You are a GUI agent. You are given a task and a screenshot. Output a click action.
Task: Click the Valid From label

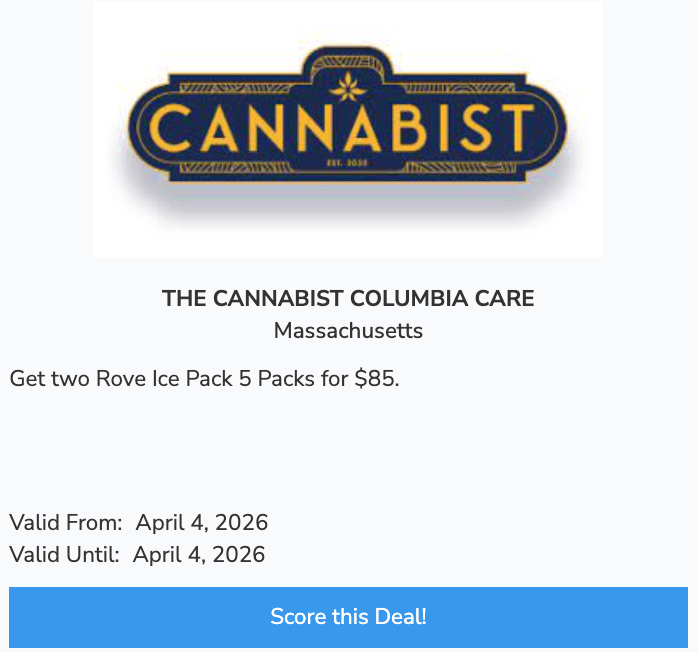tap(65, 522)
